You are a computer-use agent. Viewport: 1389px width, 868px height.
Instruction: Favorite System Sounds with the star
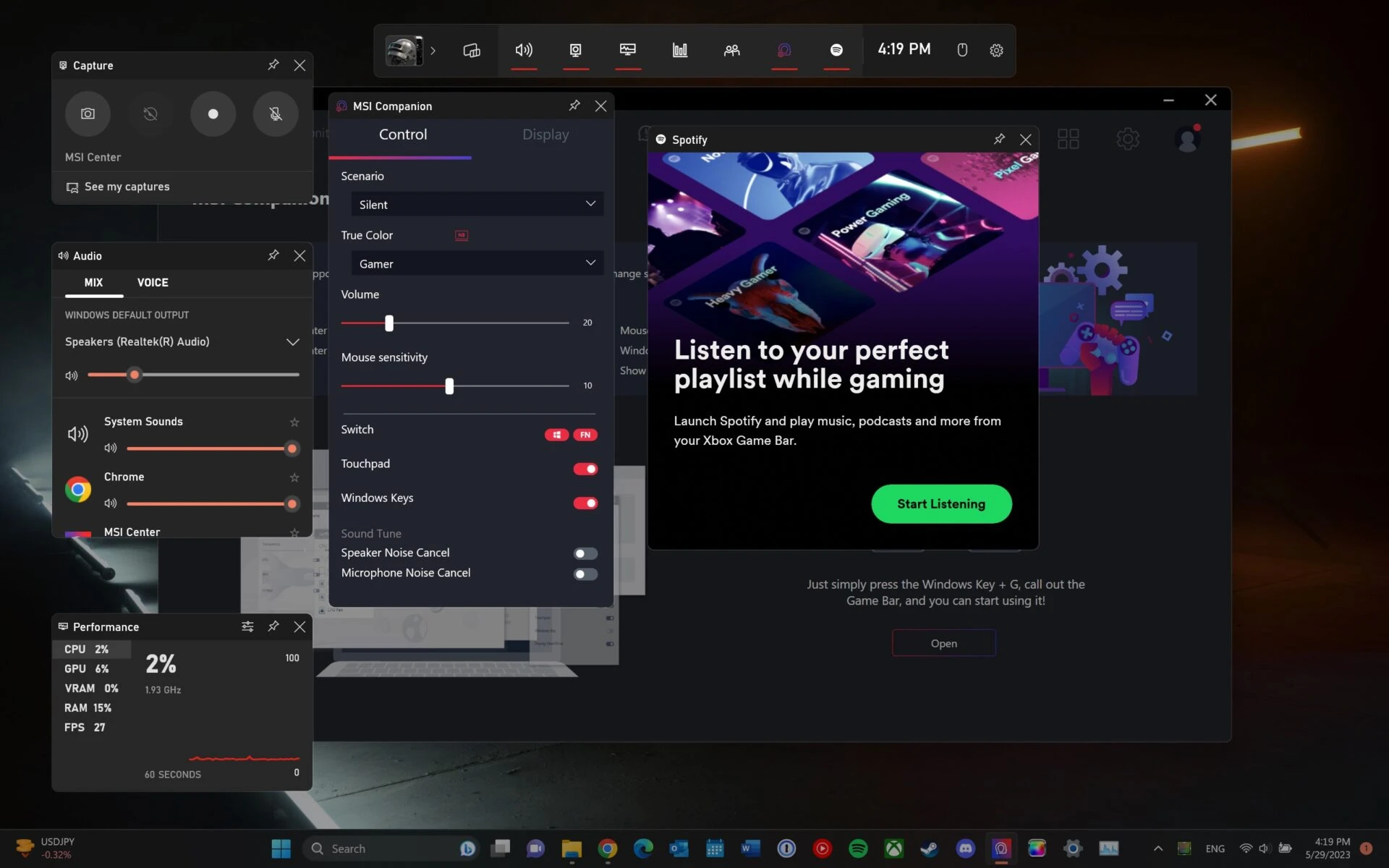click(294, 422)
